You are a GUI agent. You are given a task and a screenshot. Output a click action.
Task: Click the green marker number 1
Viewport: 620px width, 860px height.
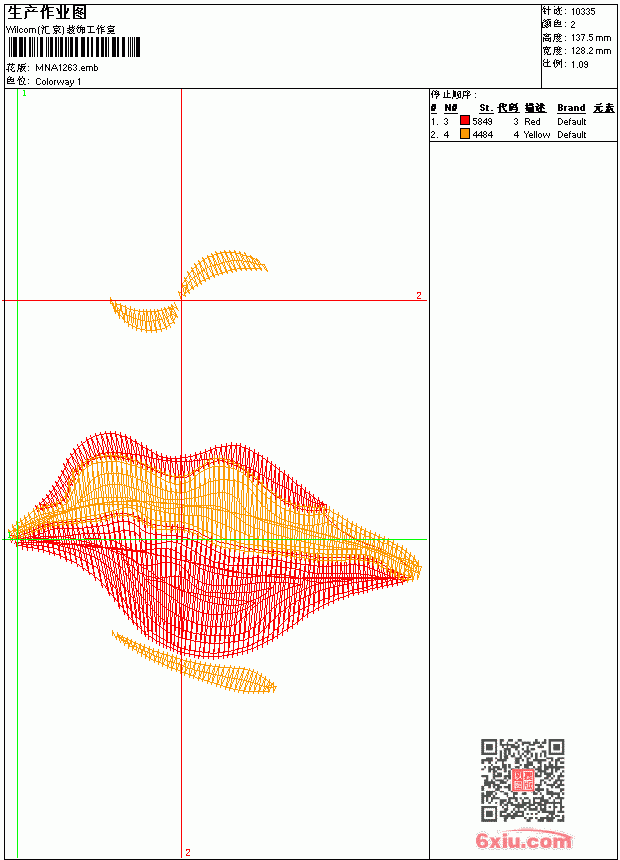tap(24, 94)
